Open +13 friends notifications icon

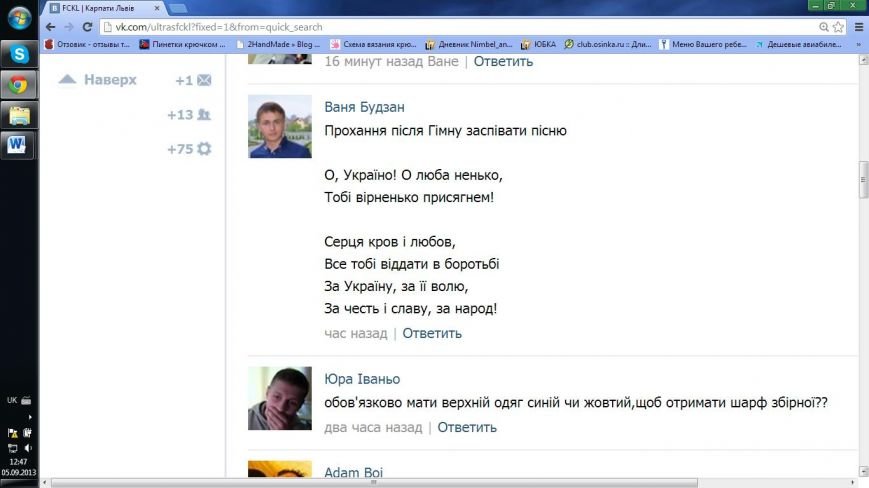click(204, 115)
